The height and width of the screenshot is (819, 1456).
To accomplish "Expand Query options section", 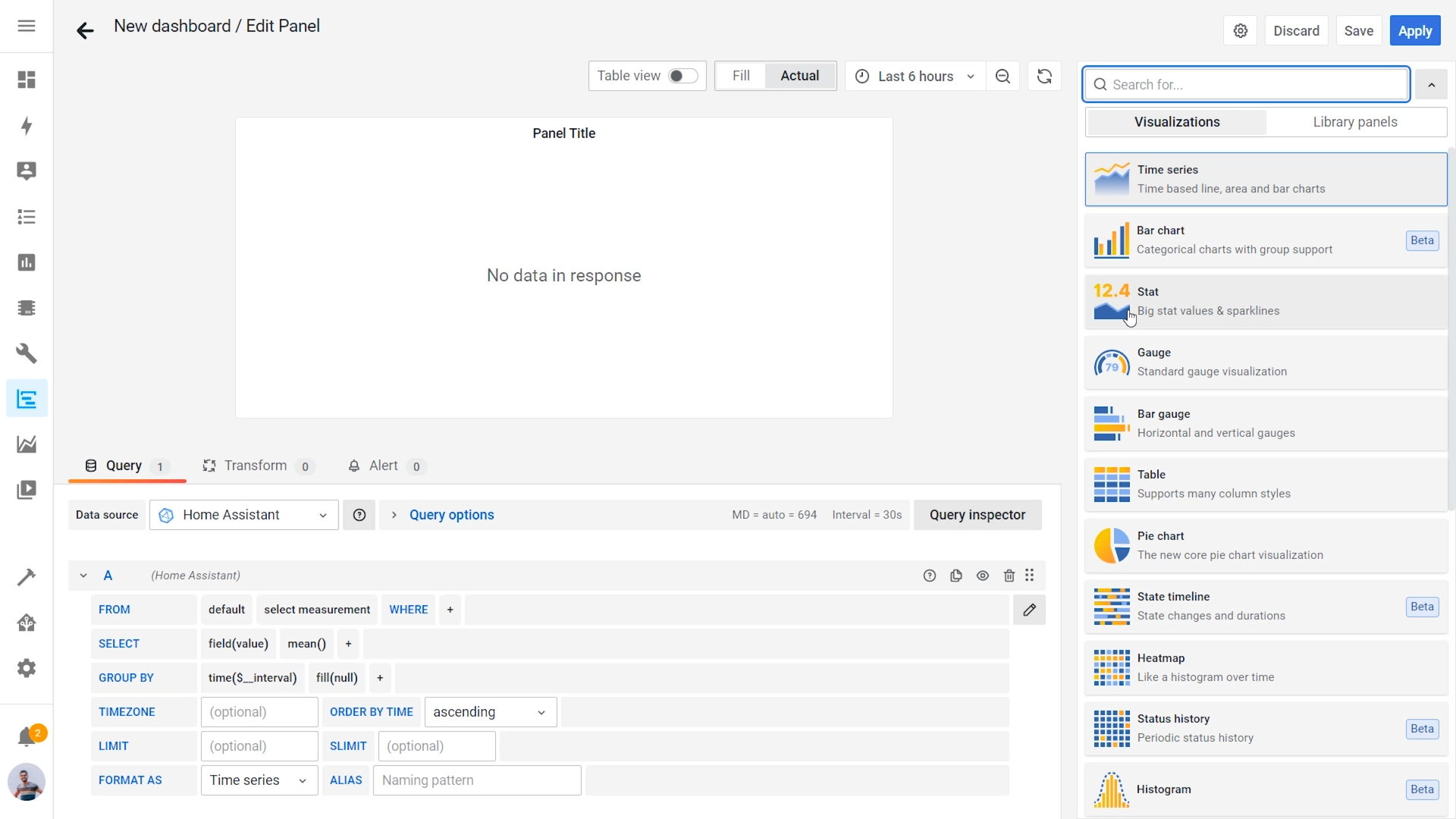I will click(x=451, y=515).
